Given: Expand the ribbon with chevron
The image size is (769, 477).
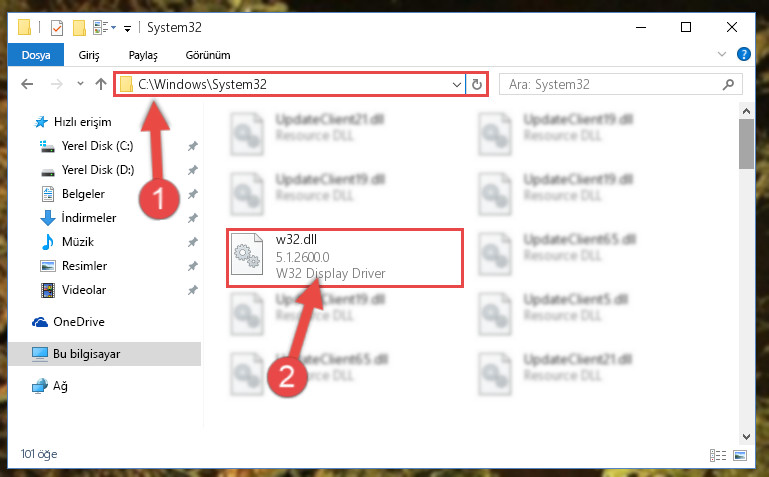Looking at the screenshot, I should (722, 54).
